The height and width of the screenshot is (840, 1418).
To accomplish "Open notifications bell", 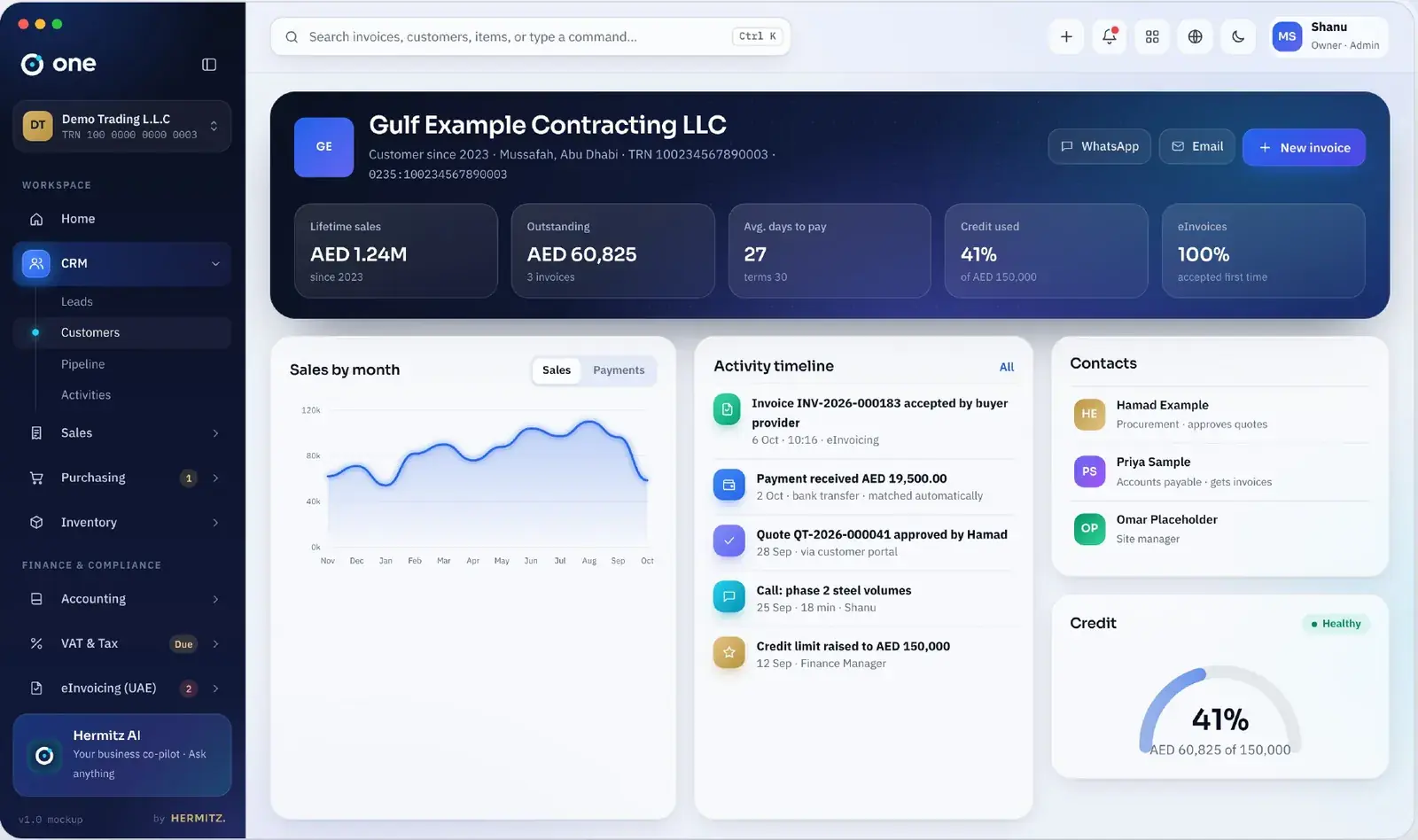I will (x=1110, y=36).
